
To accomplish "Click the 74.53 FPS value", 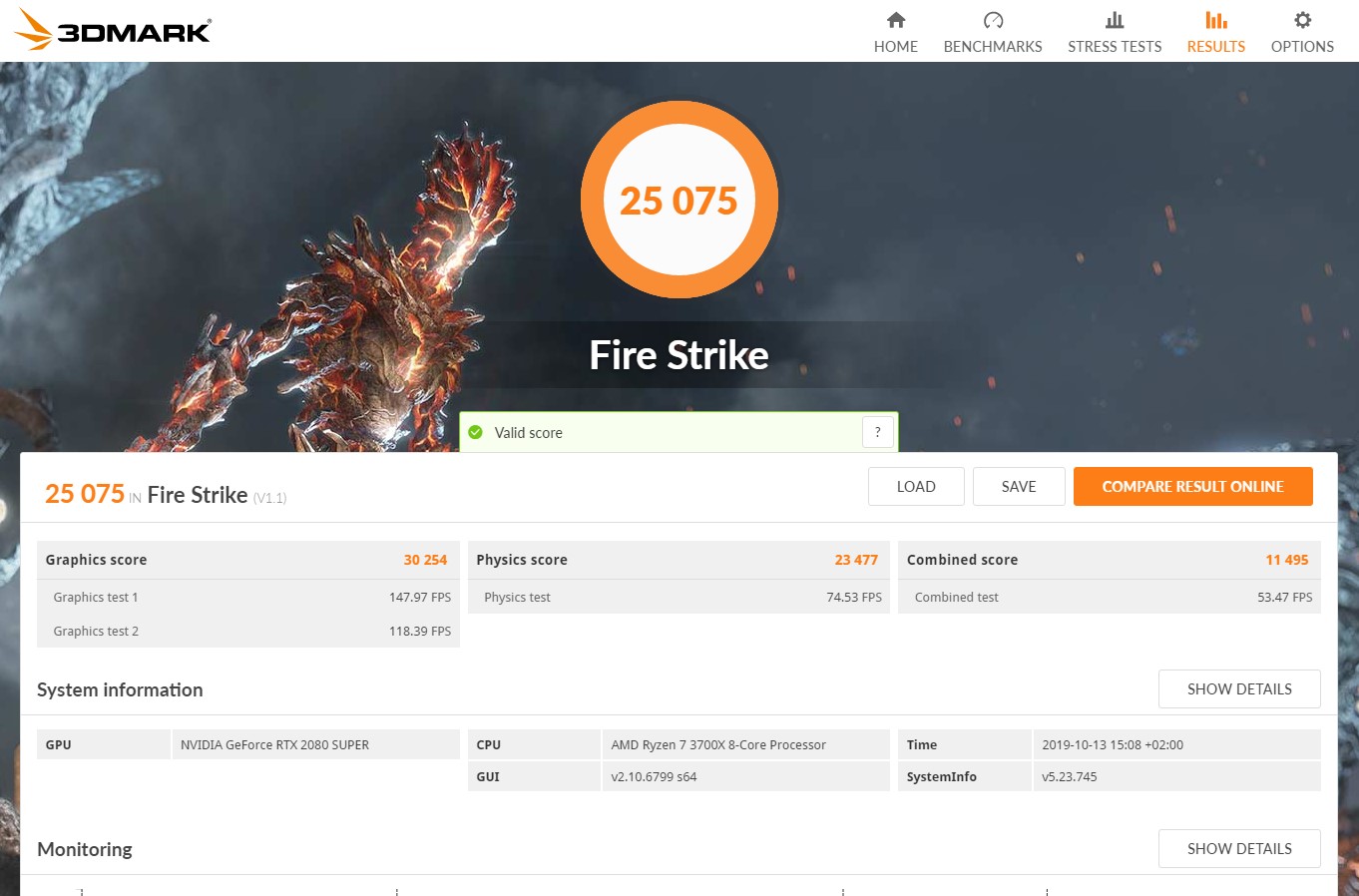I will click(854, 598).
